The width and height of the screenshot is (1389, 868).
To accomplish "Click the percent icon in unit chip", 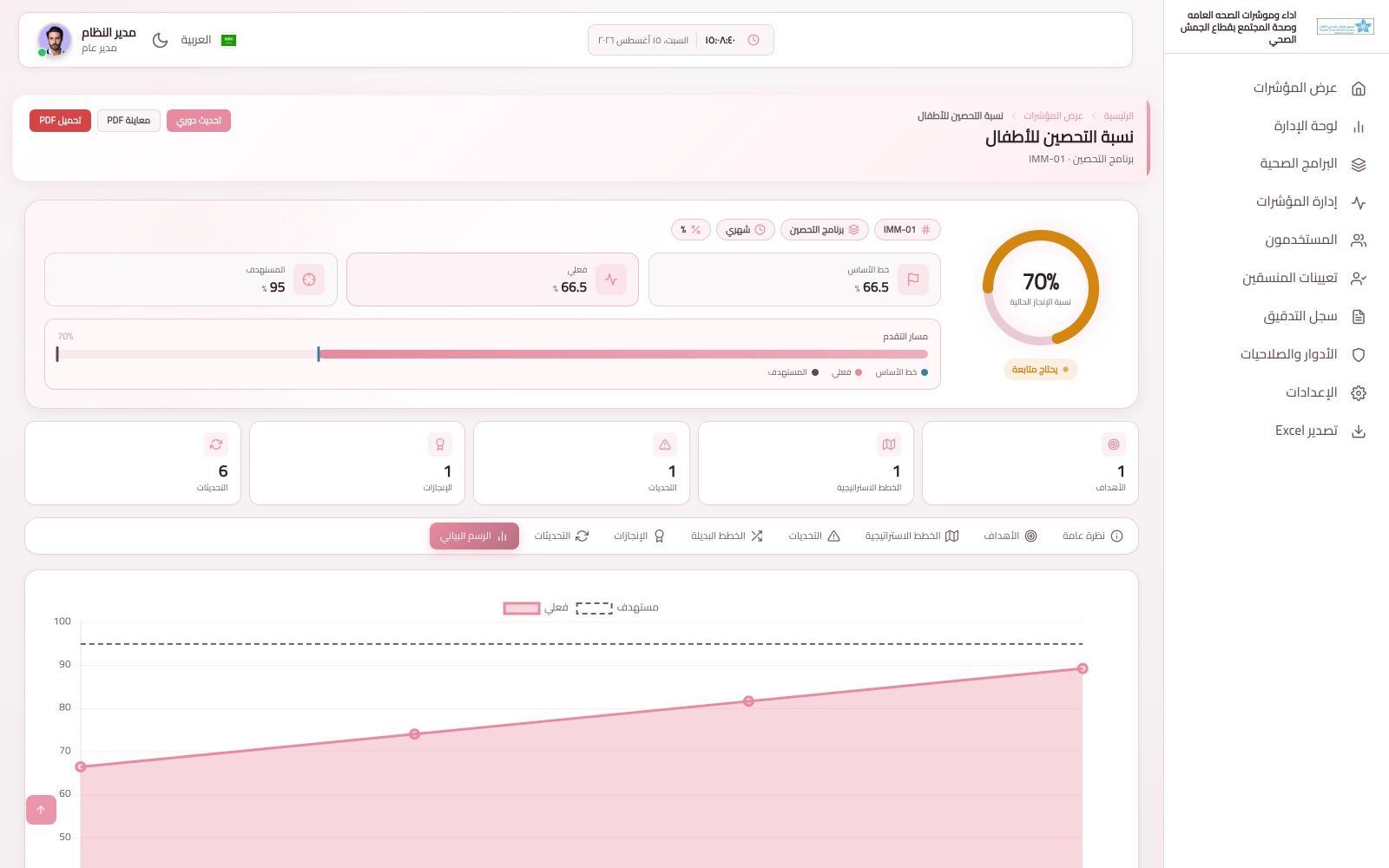I will 695,230.
